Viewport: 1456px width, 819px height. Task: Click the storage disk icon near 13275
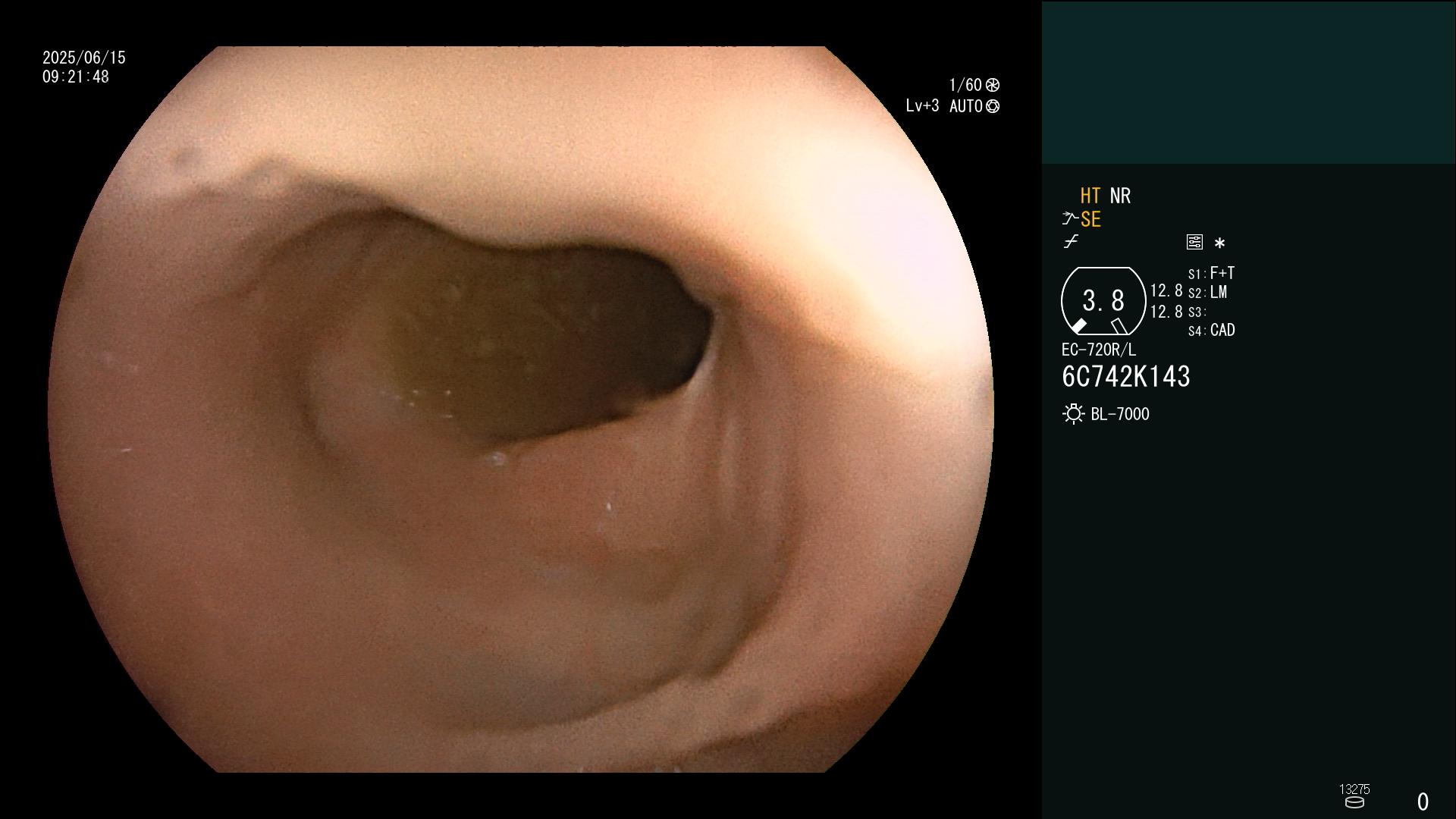(1354, 802)
